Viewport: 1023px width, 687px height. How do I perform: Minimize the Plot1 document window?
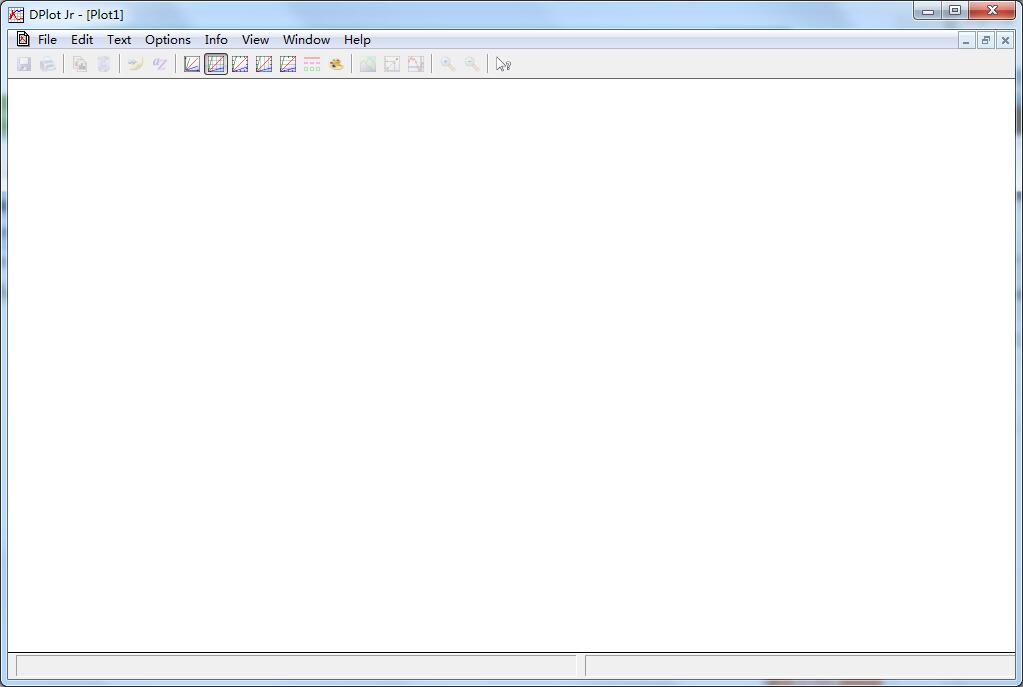966,40
